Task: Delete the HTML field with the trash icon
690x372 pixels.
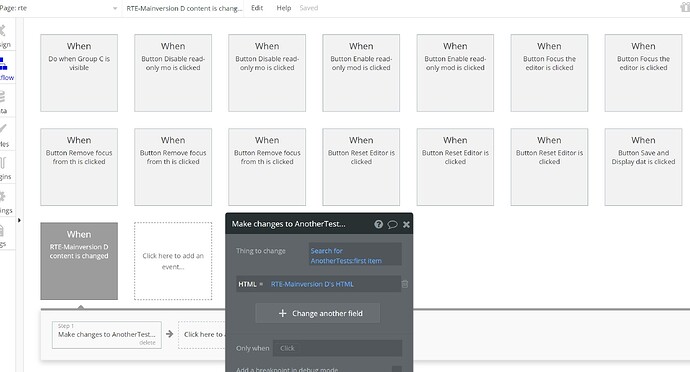Action: (x=404, y=284)
